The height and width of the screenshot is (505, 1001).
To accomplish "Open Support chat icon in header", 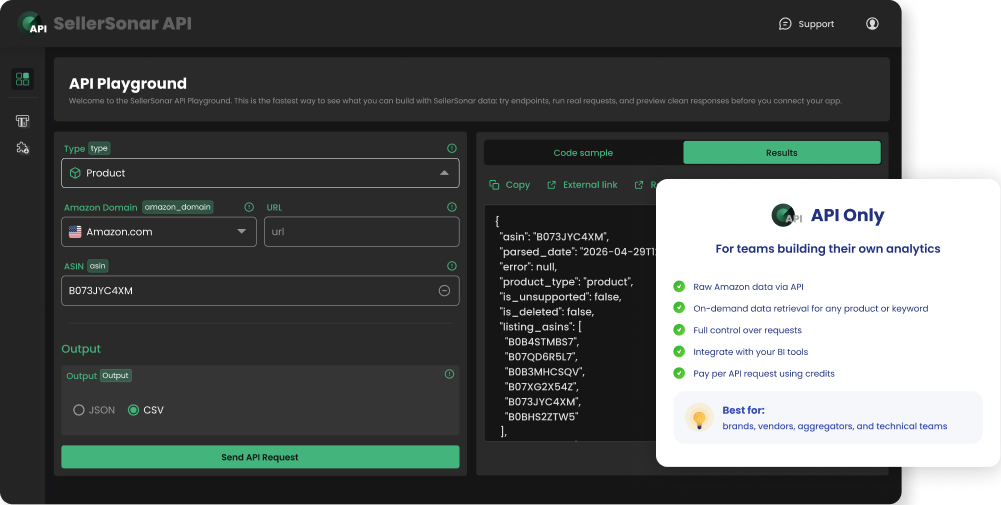I will (785, 24).
